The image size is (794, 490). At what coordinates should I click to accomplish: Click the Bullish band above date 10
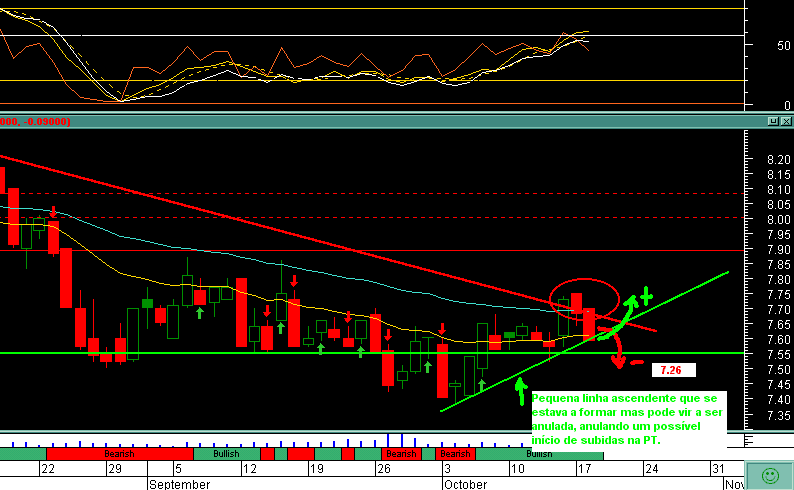tap(539, 454)
